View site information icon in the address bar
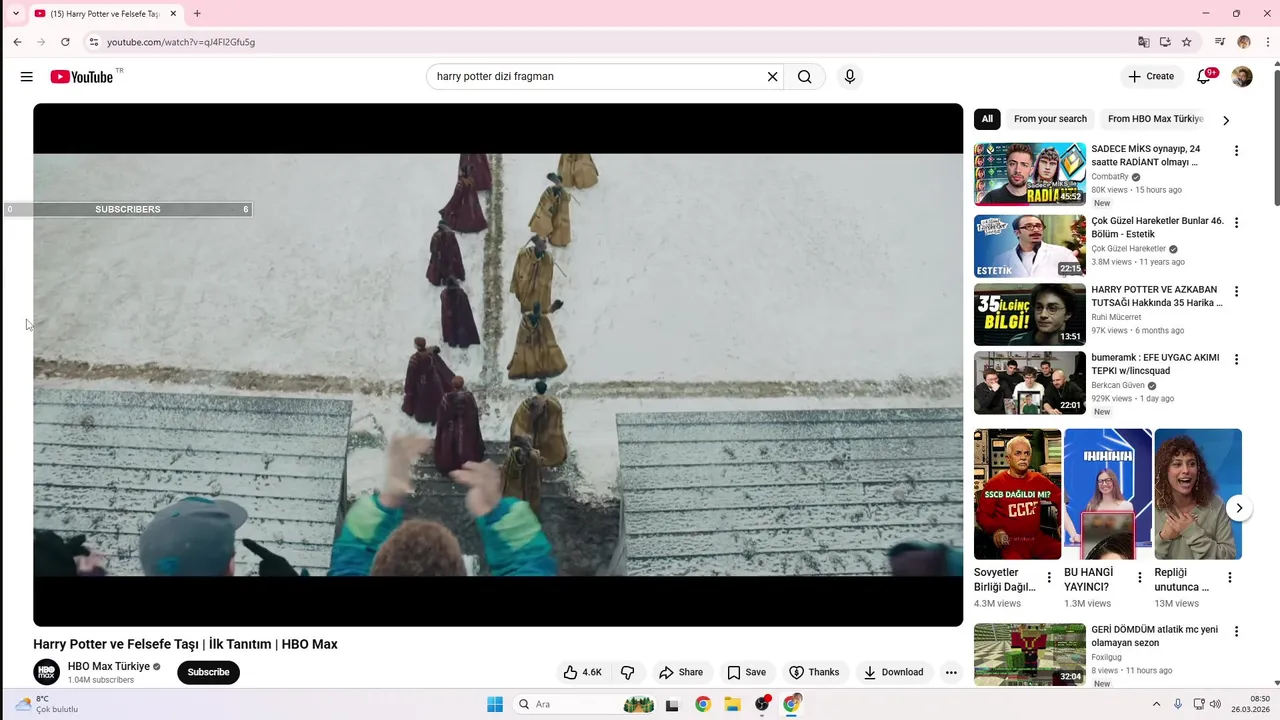The image size is (1280, 720). pyautogui.click(x=93, y=42)
